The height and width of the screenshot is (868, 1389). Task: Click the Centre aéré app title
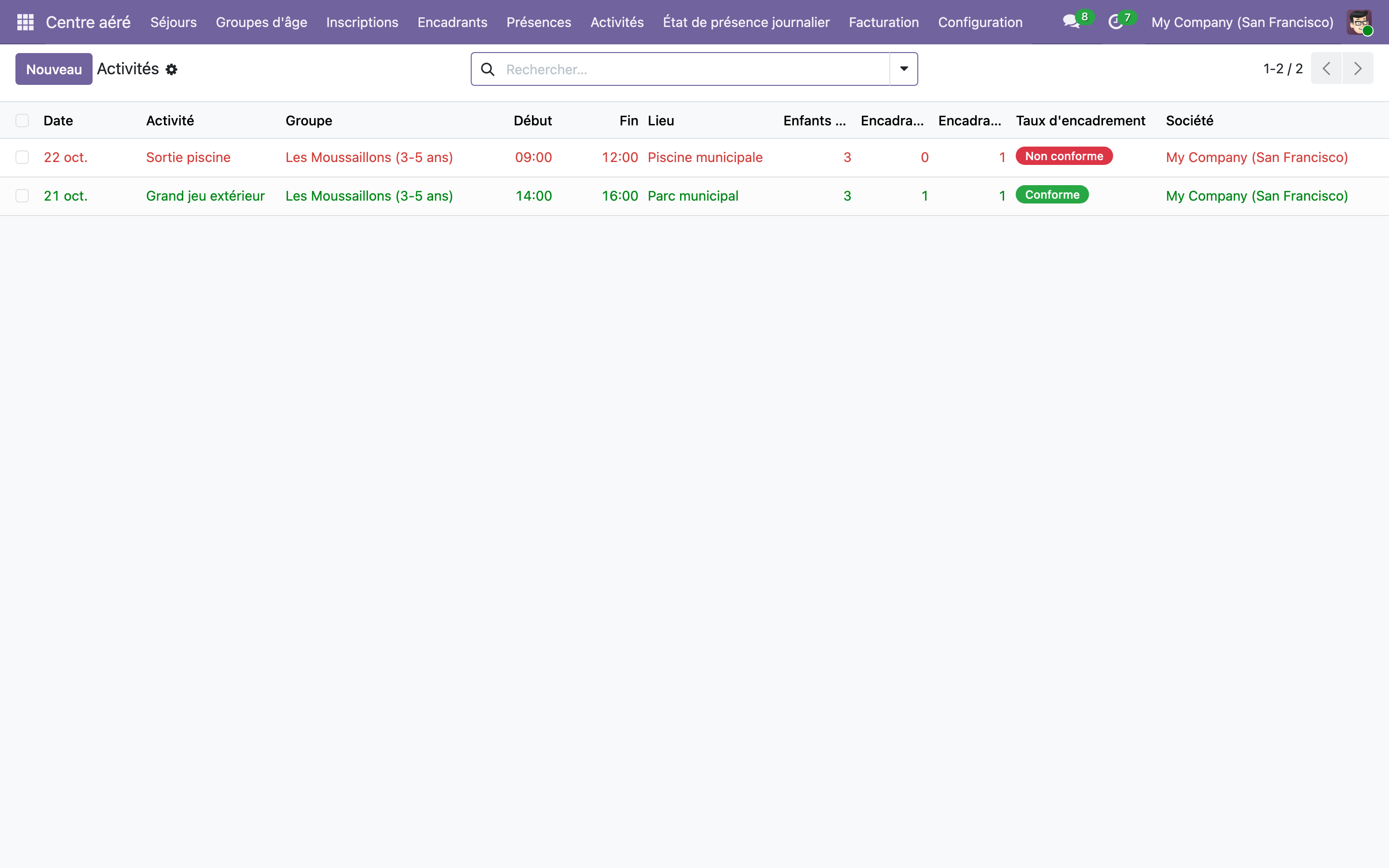(x=88, y=22)
